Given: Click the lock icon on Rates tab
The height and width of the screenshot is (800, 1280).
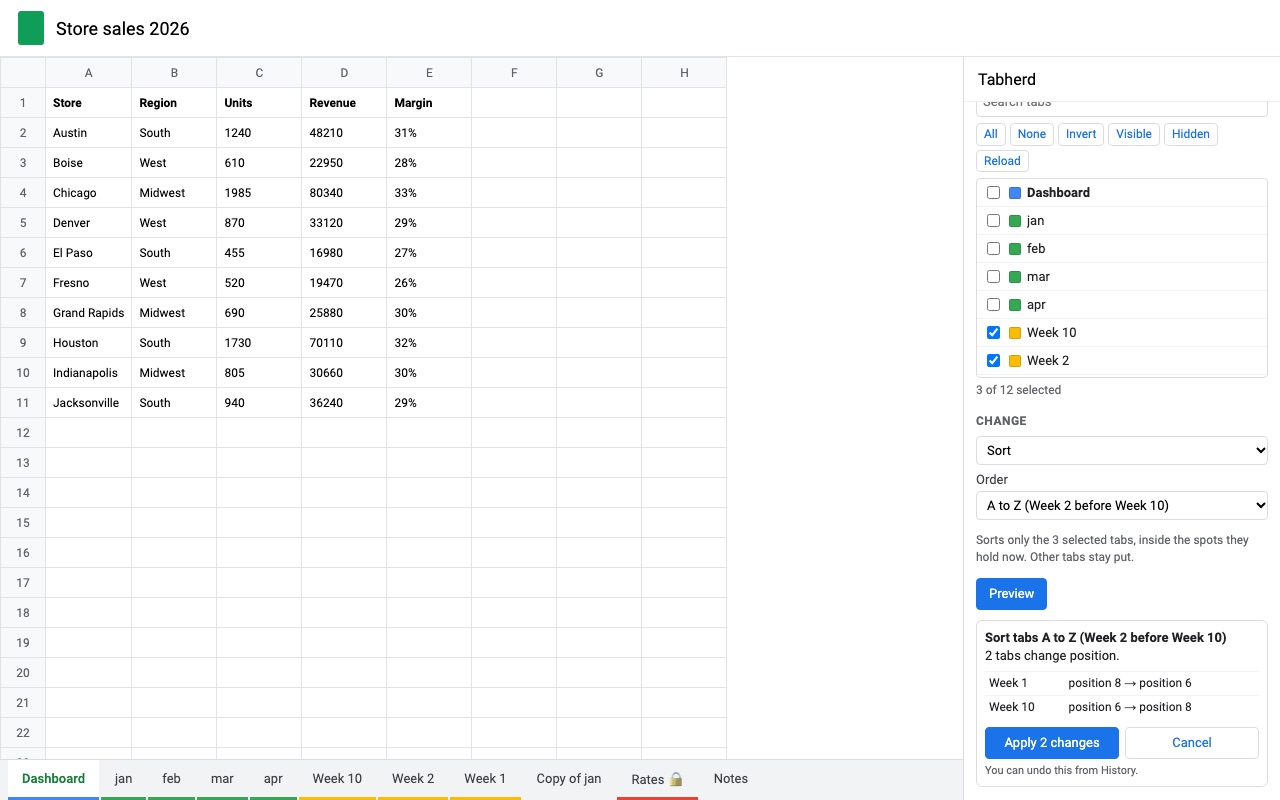Looking at the screenshot, I should [x=676, y=779].
